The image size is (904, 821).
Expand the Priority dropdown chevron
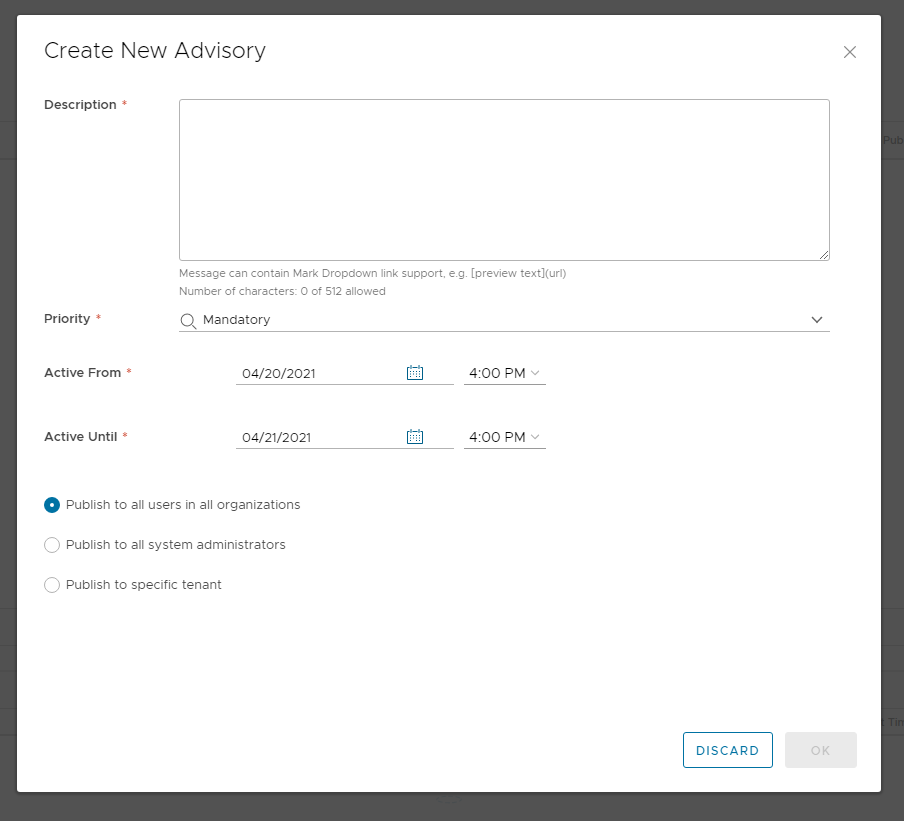tap(817, 320)
